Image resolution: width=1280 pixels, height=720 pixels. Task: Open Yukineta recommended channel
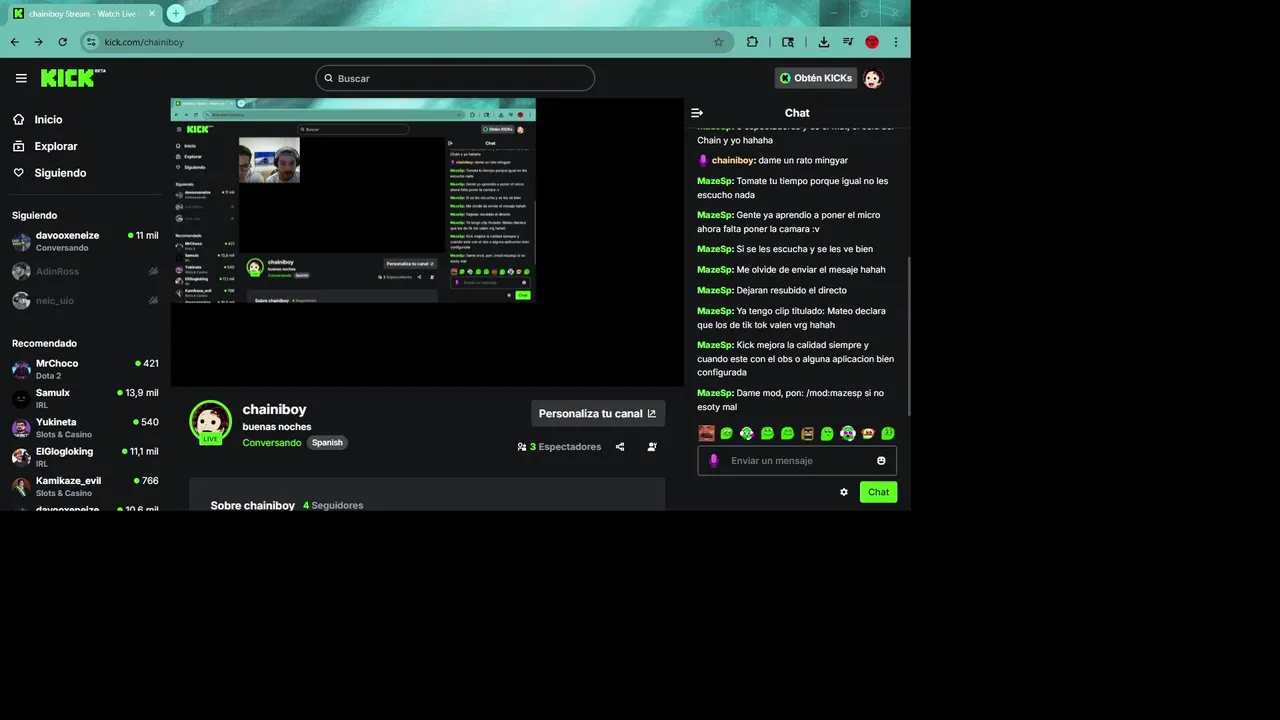[x=85, y=428]
